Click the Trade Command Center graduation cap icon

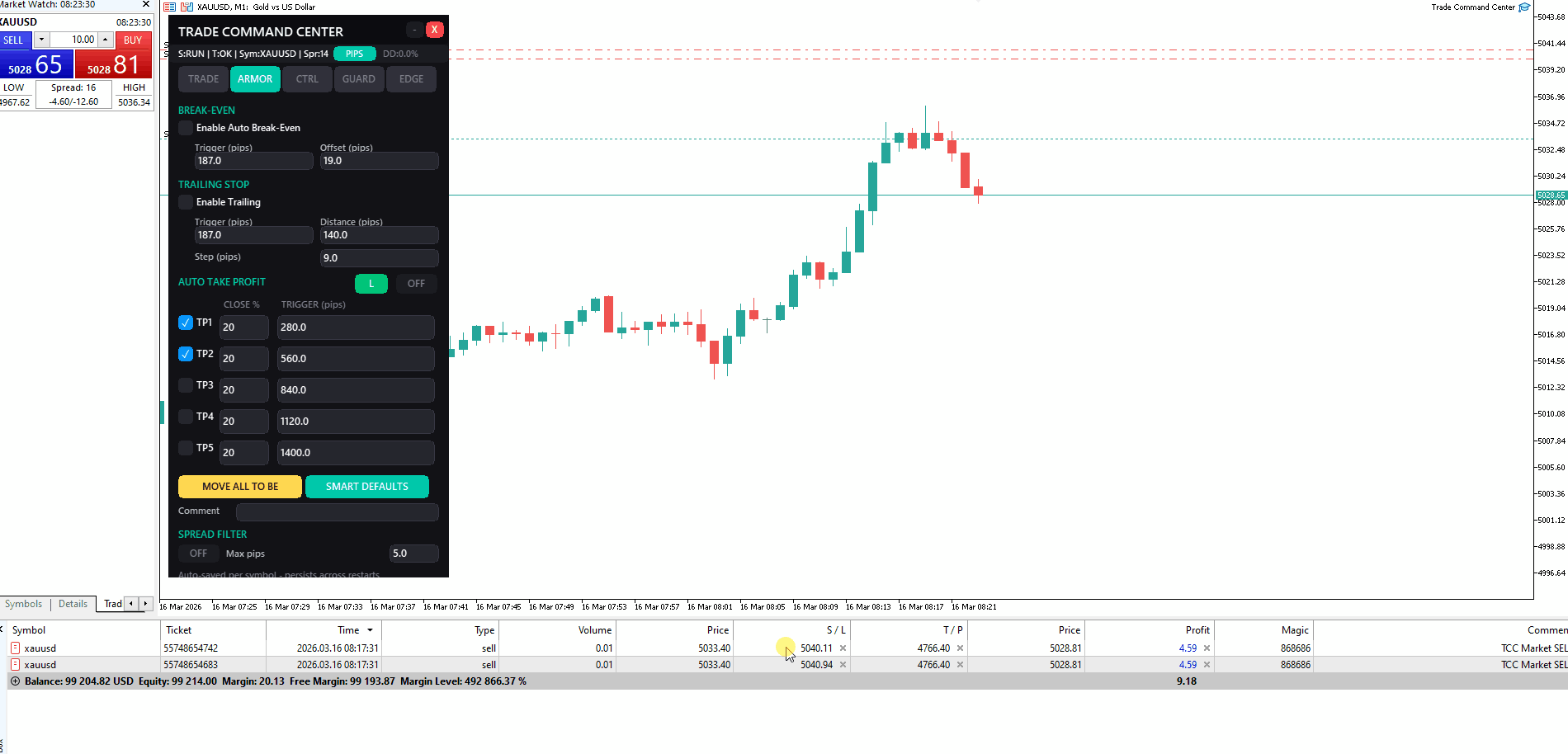(x=1524, y=7)
